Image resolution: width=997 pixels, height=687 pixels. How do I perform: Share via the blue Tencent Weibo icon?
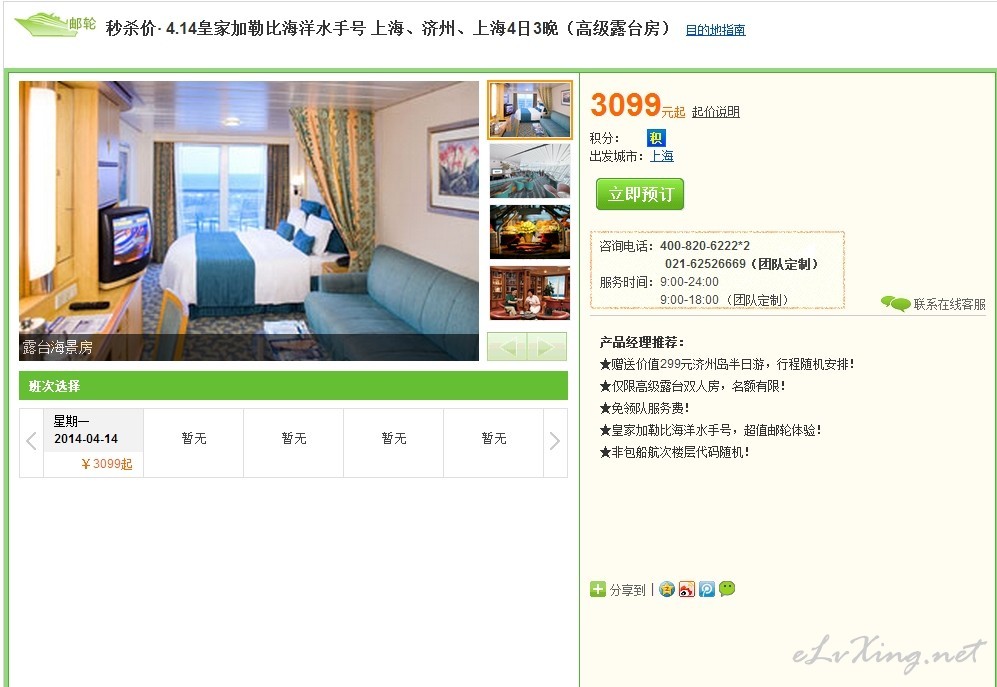coord(707,589)
